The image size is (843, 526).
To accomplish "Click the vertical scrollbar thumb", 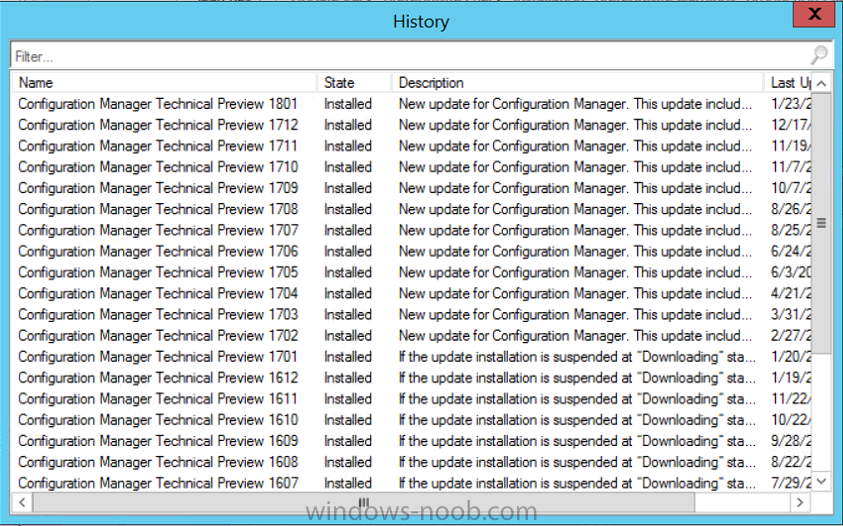I will coord(821,223).
